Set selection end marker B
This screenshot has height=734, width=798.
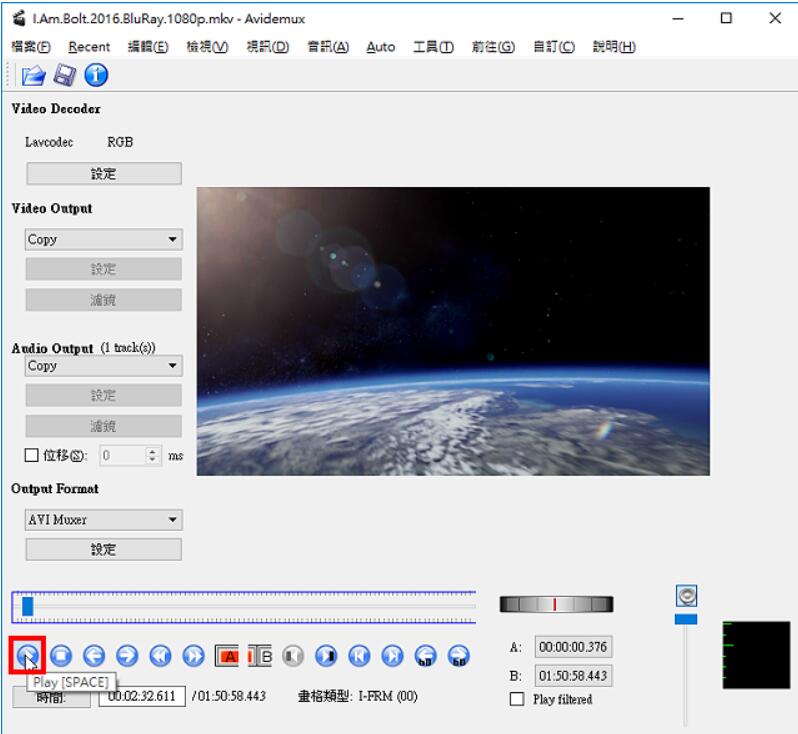click(260, 656)
